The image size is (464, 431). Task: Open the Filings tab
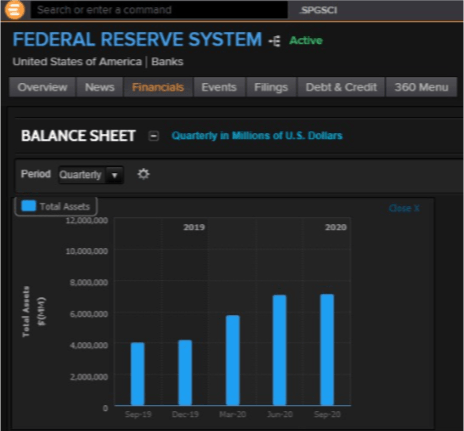pyautogui.click(x=271, y=87)
